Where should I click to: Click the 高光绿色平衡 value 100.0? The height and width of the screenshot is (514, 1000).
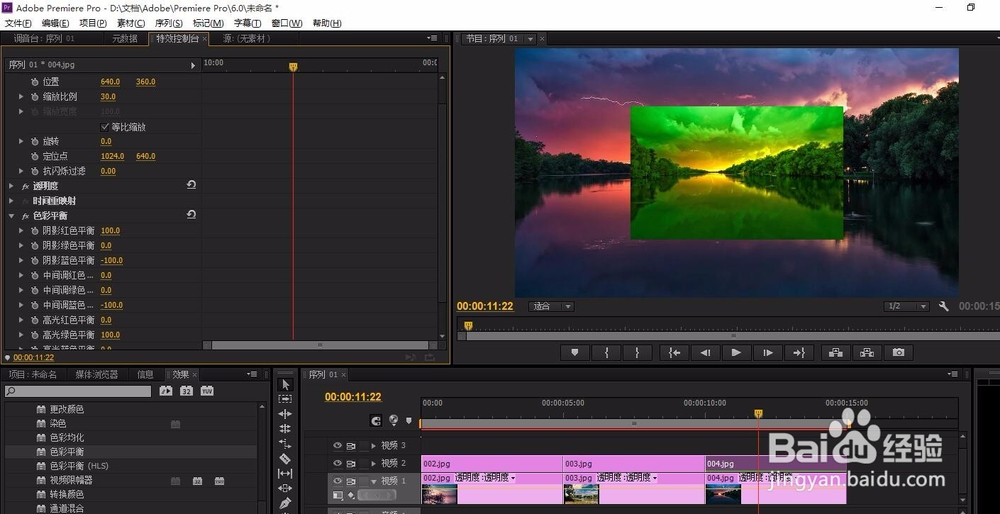pos(110,335)
